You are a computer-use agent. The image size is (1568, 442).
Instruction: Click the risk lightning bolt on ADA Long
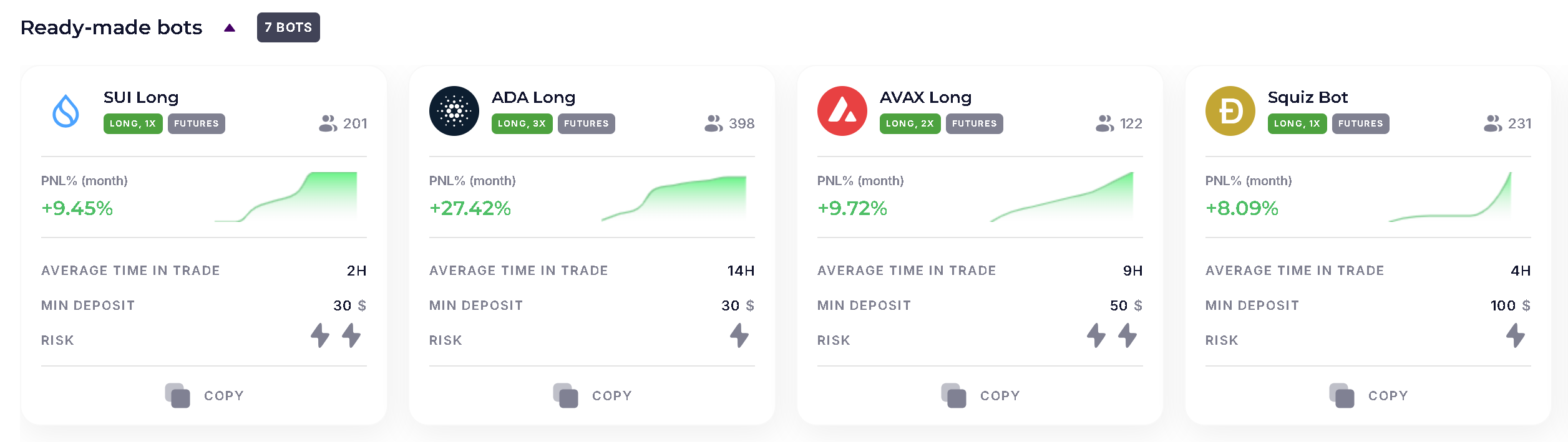tap(739, 335)
